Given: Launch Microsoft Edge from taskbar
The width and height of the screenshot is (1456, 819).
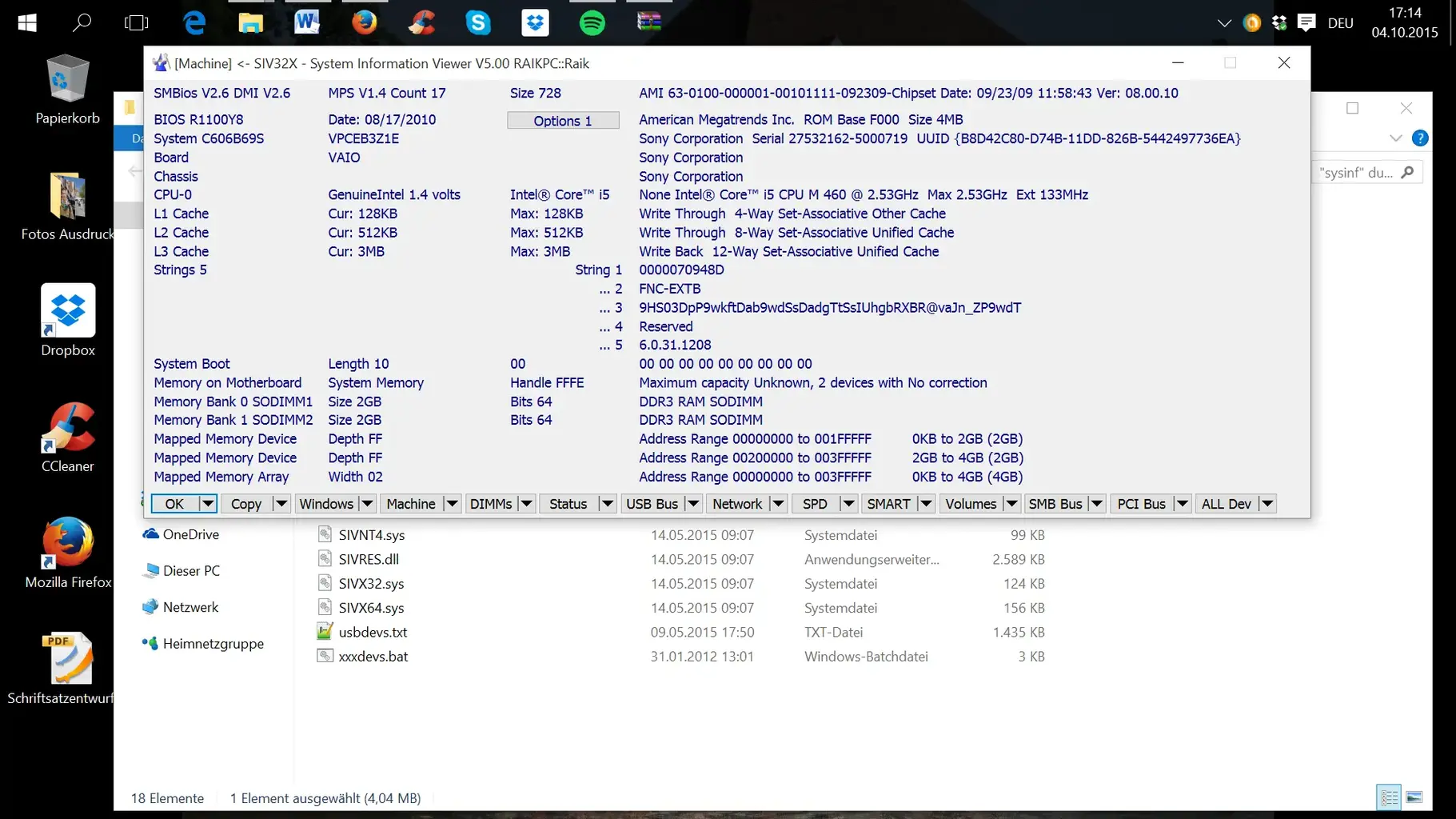Looking at the screenshot, I should point(194,22).
